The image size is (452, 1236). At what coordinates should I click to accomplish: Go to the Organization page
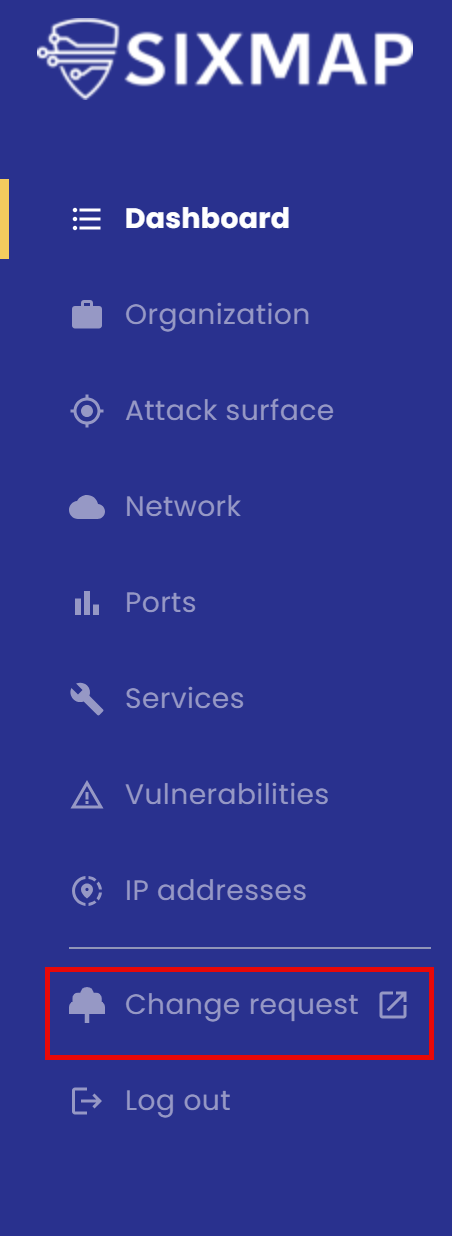217,315
